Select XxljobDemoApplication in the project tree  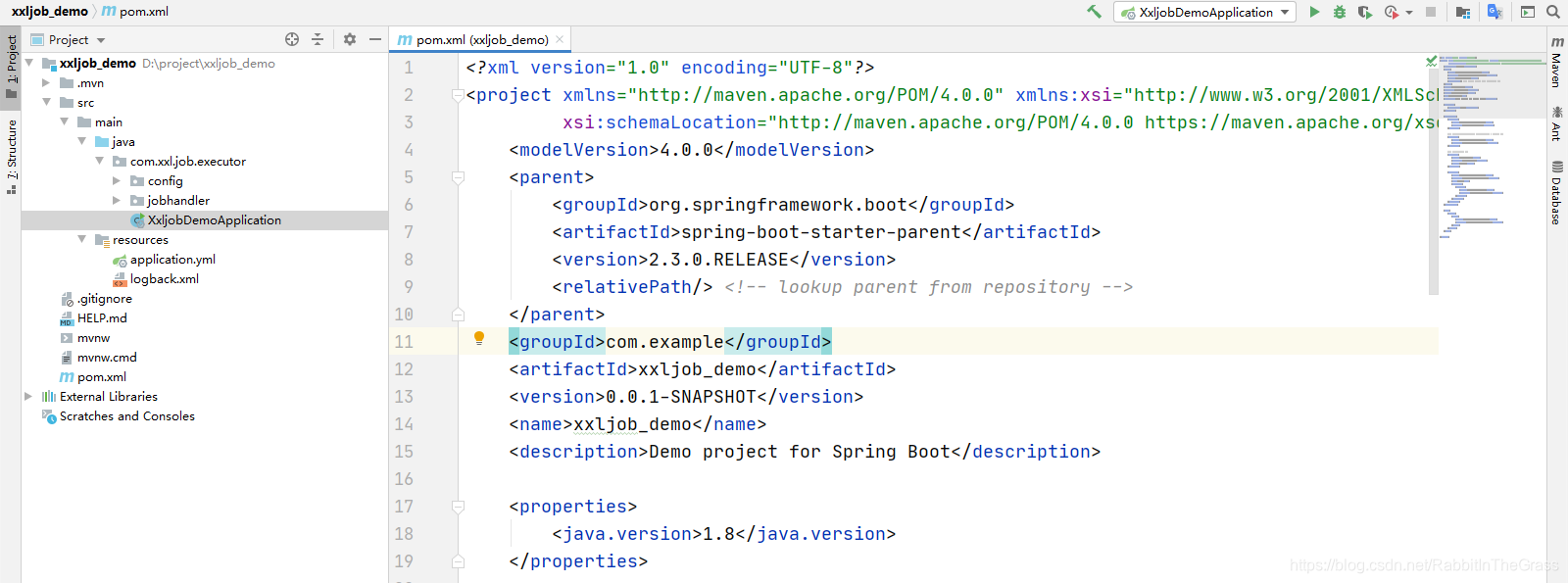(x=205, y=220)
